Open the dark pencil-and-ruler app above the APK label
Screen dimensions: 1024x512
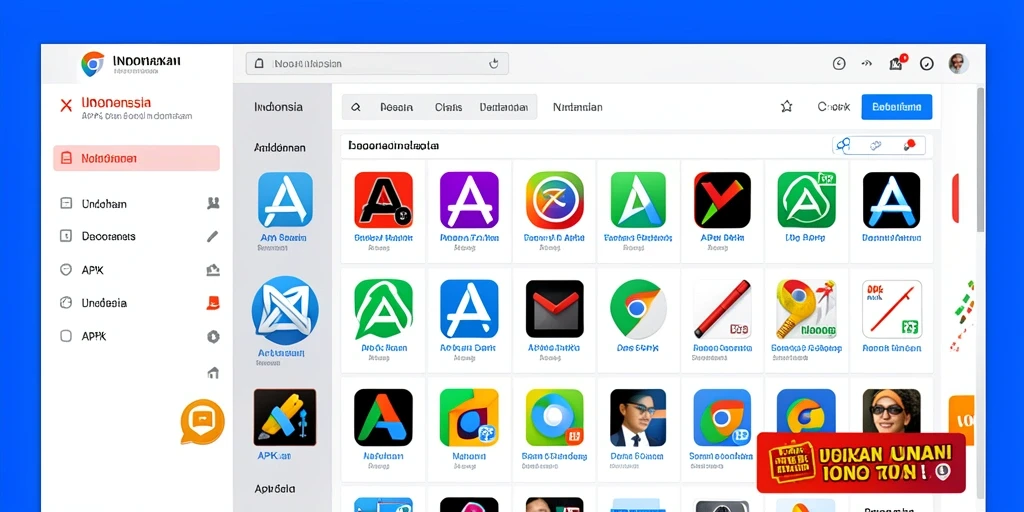click(x=285, y=418)
